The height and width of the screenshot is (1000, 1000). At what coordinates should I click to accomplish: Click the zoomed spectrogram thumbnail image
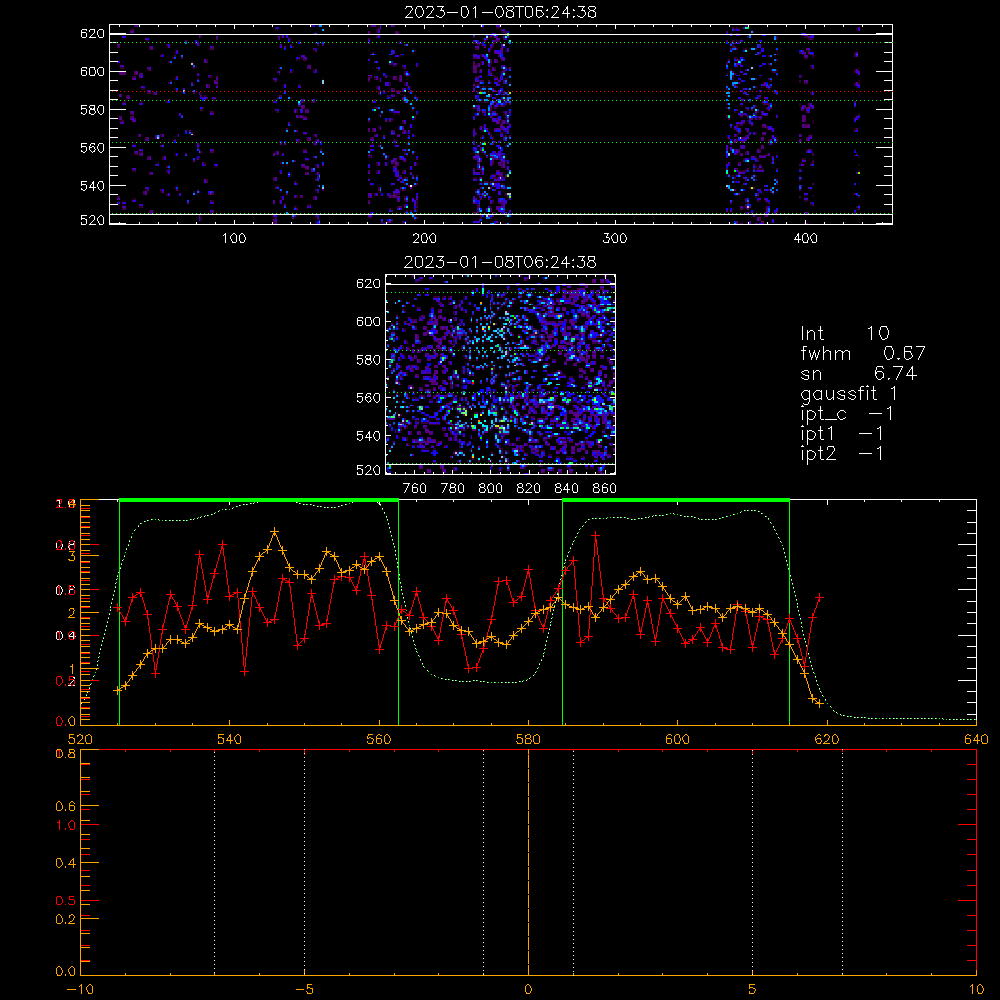coord(501,374)
